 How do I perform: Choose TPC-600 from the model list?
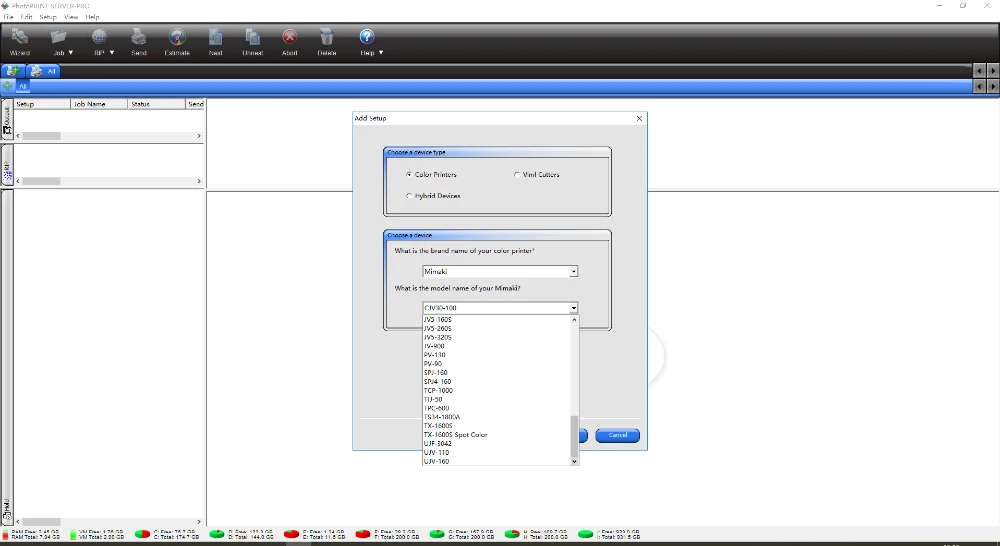[497, 408]
